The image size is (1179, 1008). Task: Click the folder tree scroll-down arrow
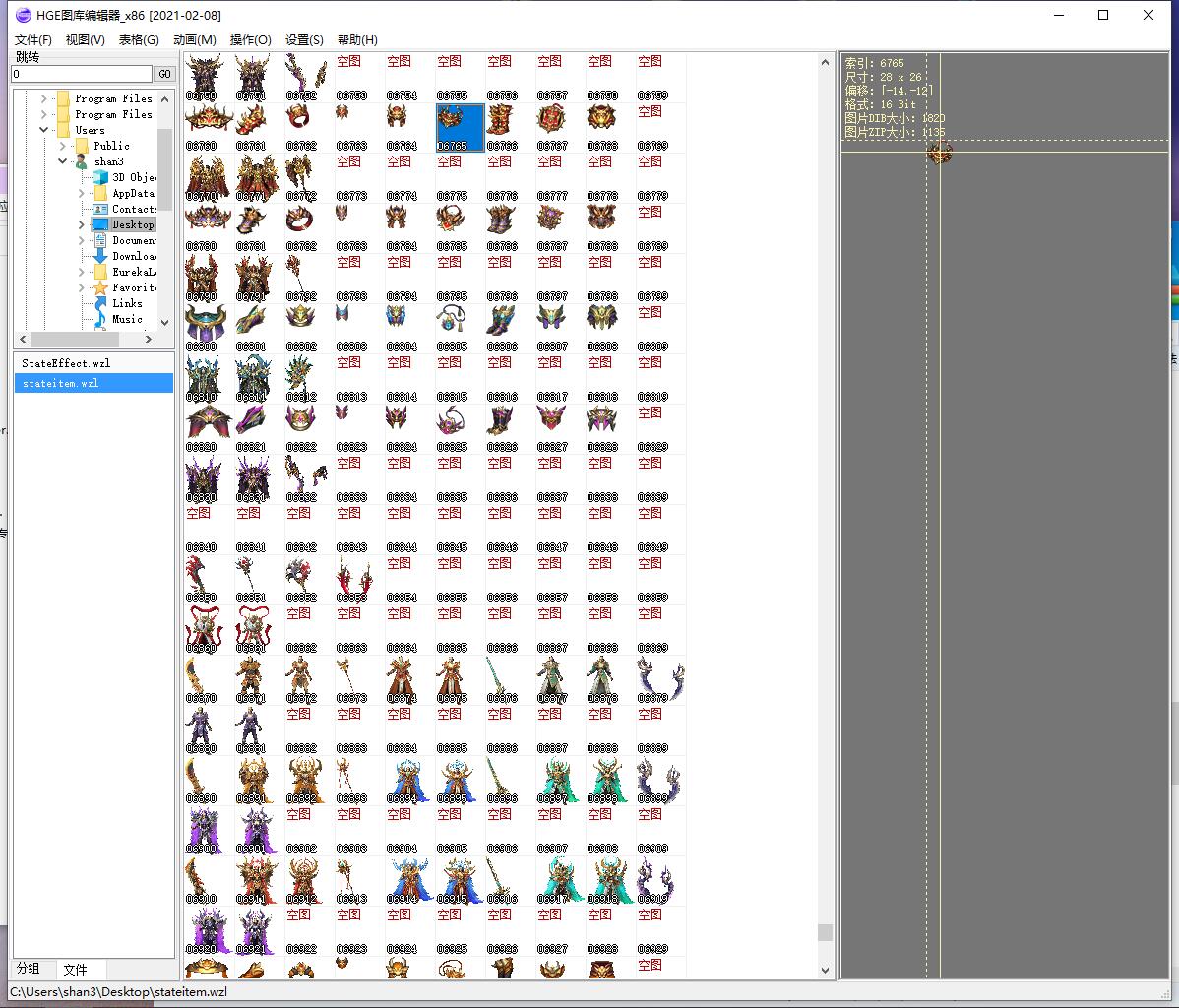(x=165, y=323)
